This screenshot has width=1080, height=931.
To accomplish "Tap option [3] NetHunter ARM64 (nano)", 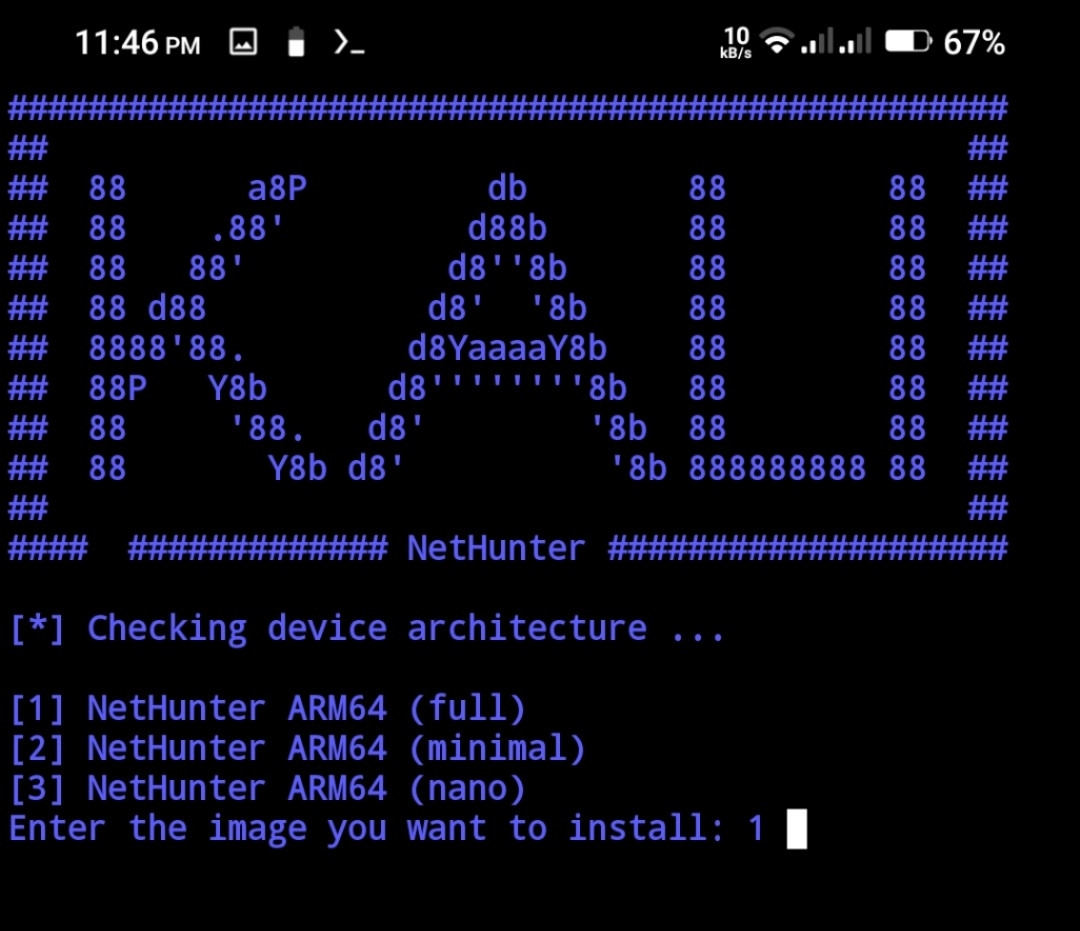I will click(x=268, y=788).
